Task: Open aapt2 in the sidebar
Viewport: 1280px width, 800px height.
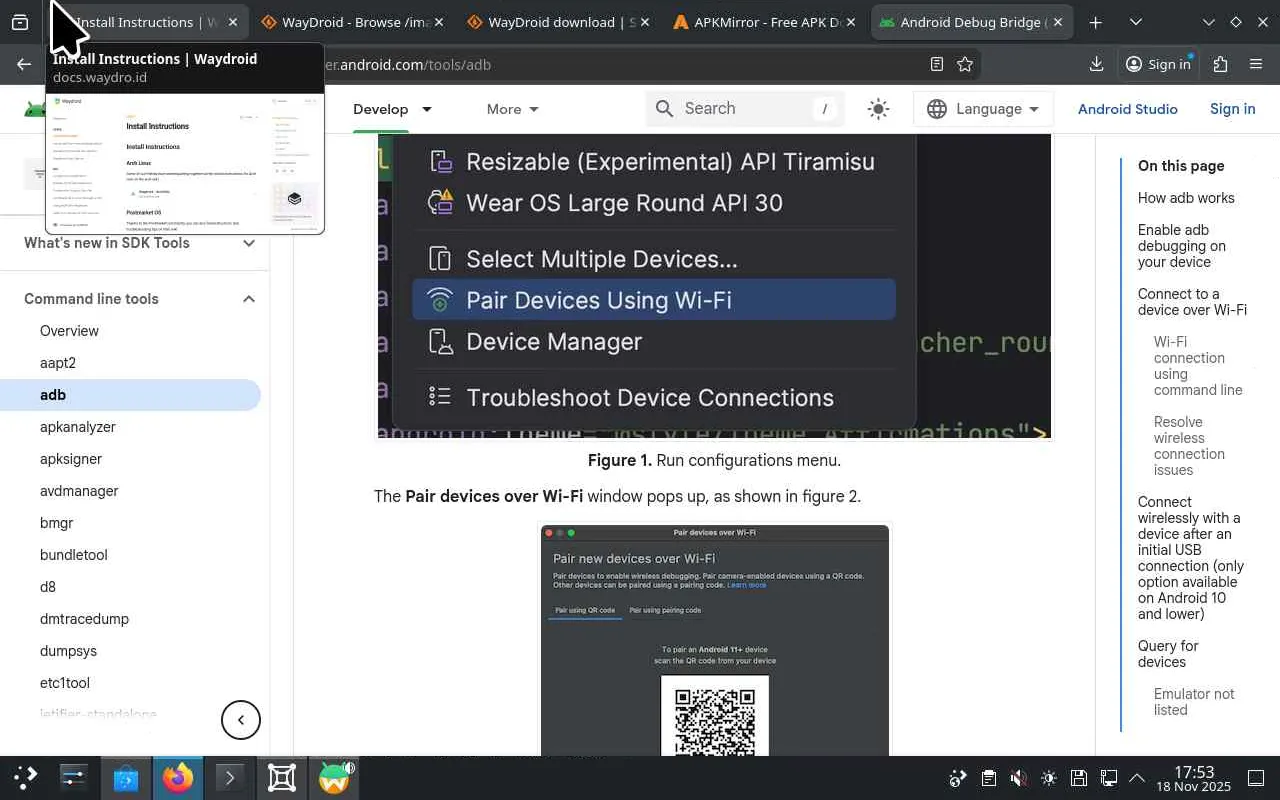Action: (58, 363)
